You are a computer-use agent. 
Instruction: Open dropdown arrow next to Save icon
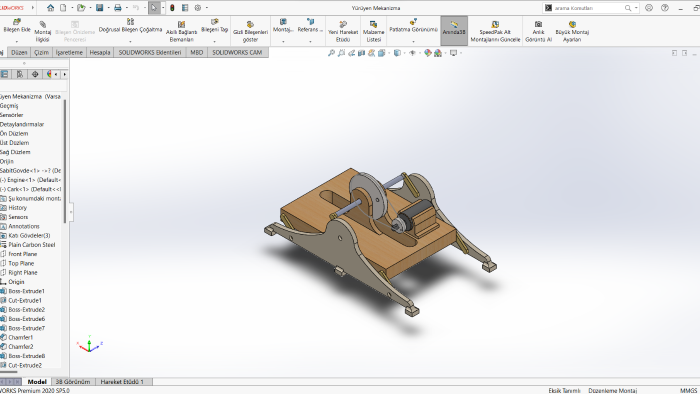coord(108,8)
